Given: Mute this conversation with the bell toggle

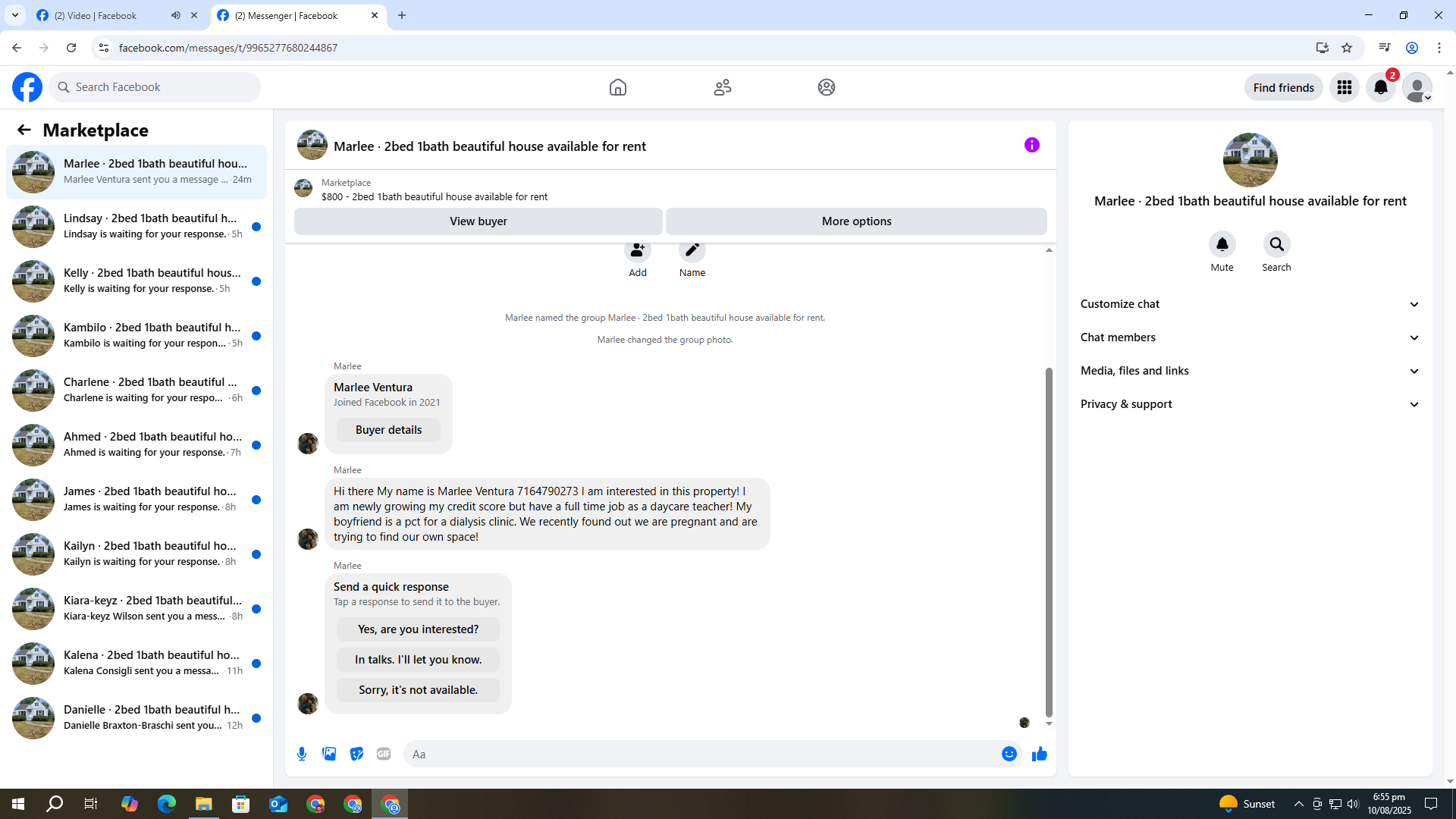Looking at the screenshot, I should (1222, 244).
